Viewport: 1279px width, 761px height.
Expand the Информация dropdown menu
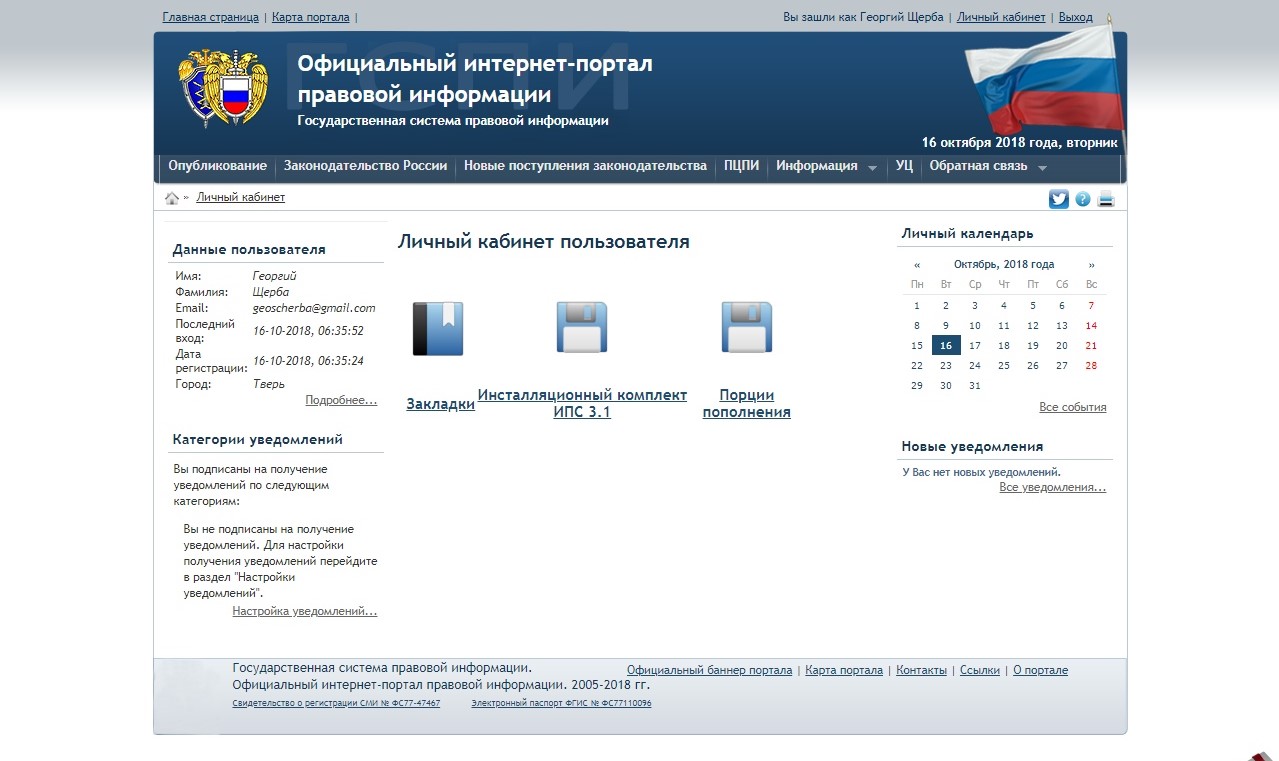click(825, 166)
